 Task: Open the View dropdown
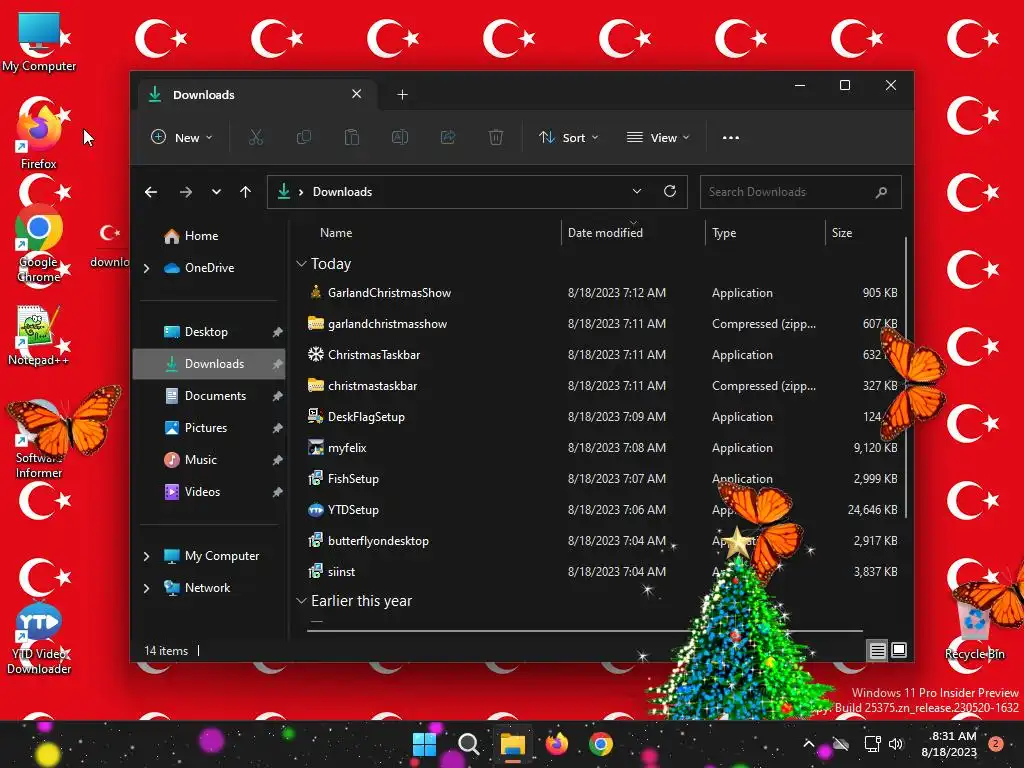tap(658, 138)
